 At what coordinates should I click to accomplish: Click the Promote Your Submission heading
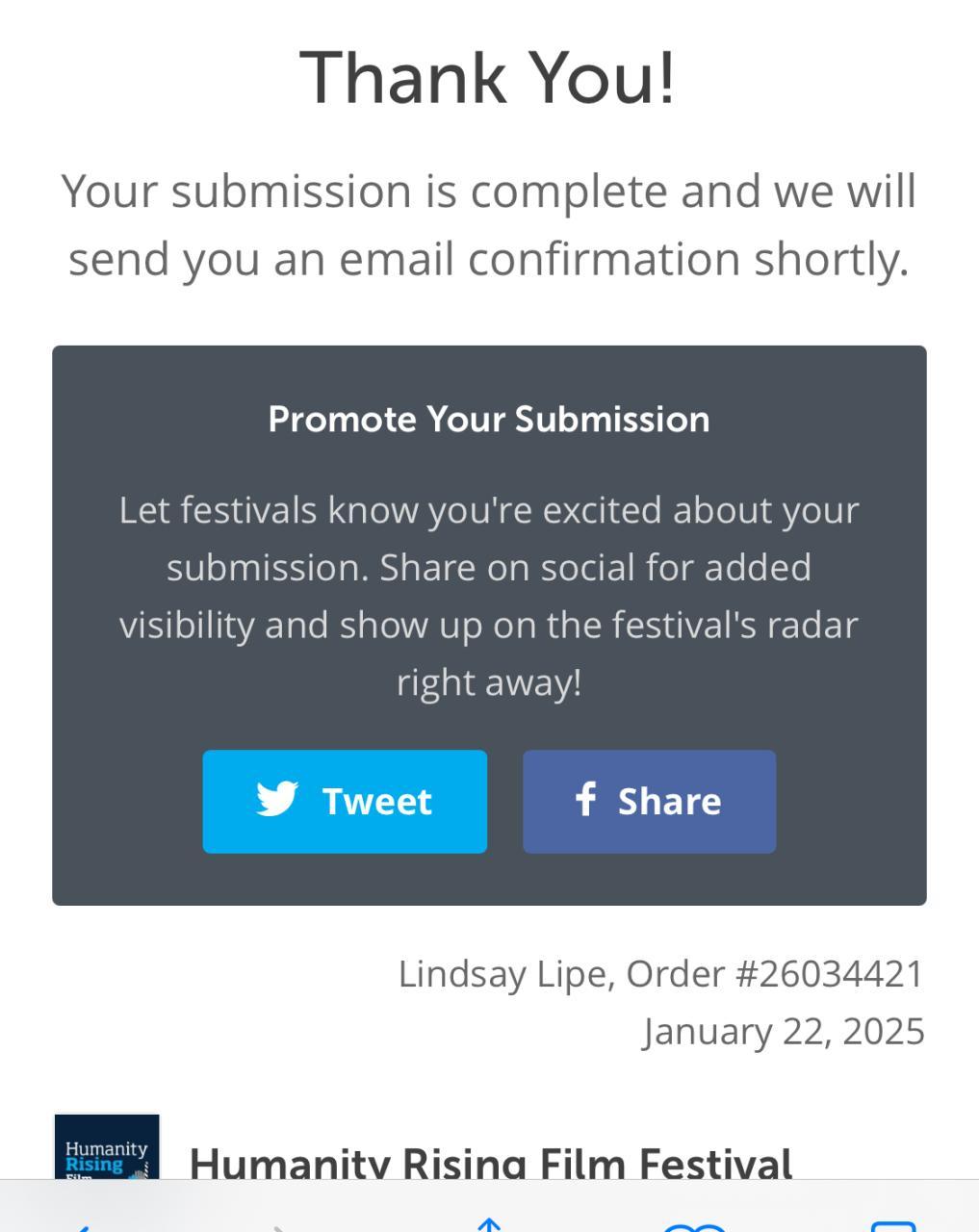tap(489, 420)
